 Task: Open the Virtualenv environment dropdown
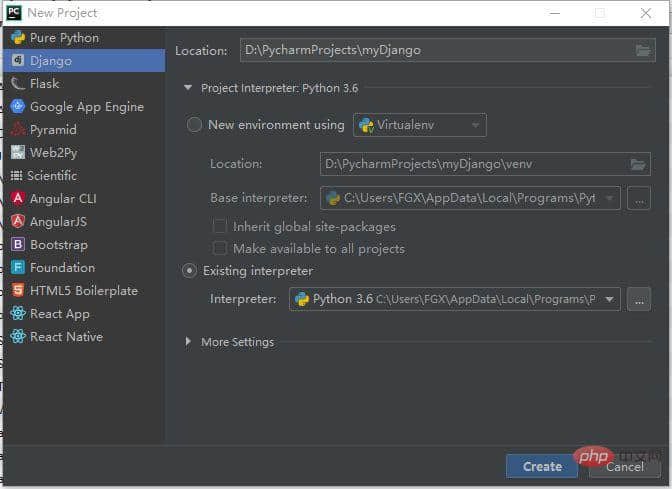420,125
